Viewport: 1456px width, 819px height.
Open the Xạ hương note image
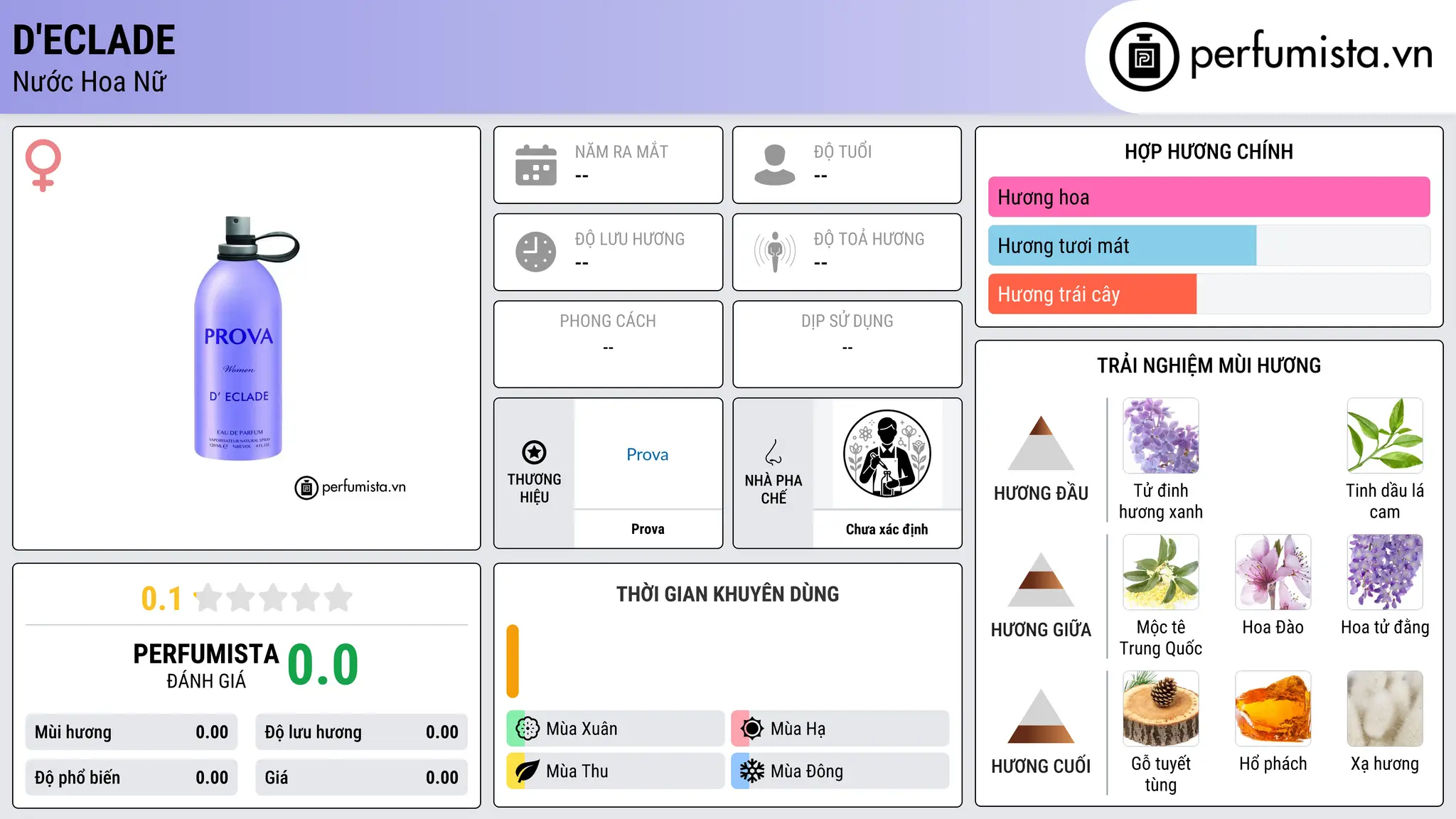pyautogui.click(x=1385, y=709)
